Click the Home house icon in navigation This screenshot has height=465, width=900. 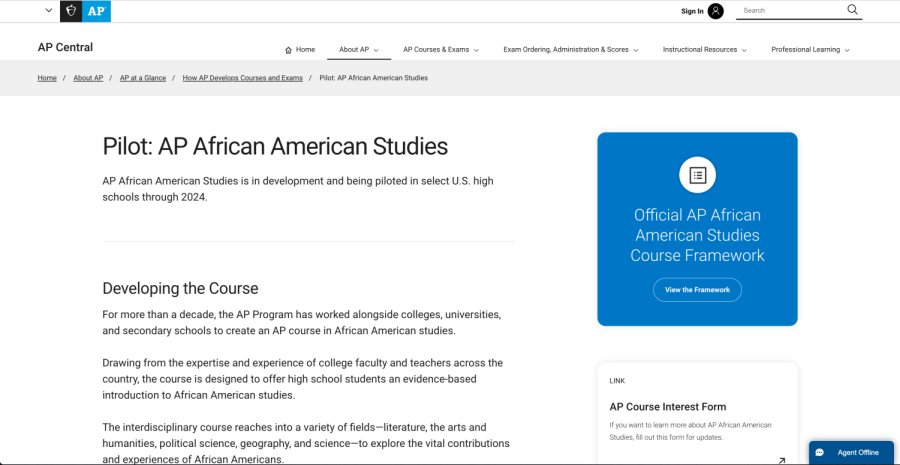pos(288,50)
